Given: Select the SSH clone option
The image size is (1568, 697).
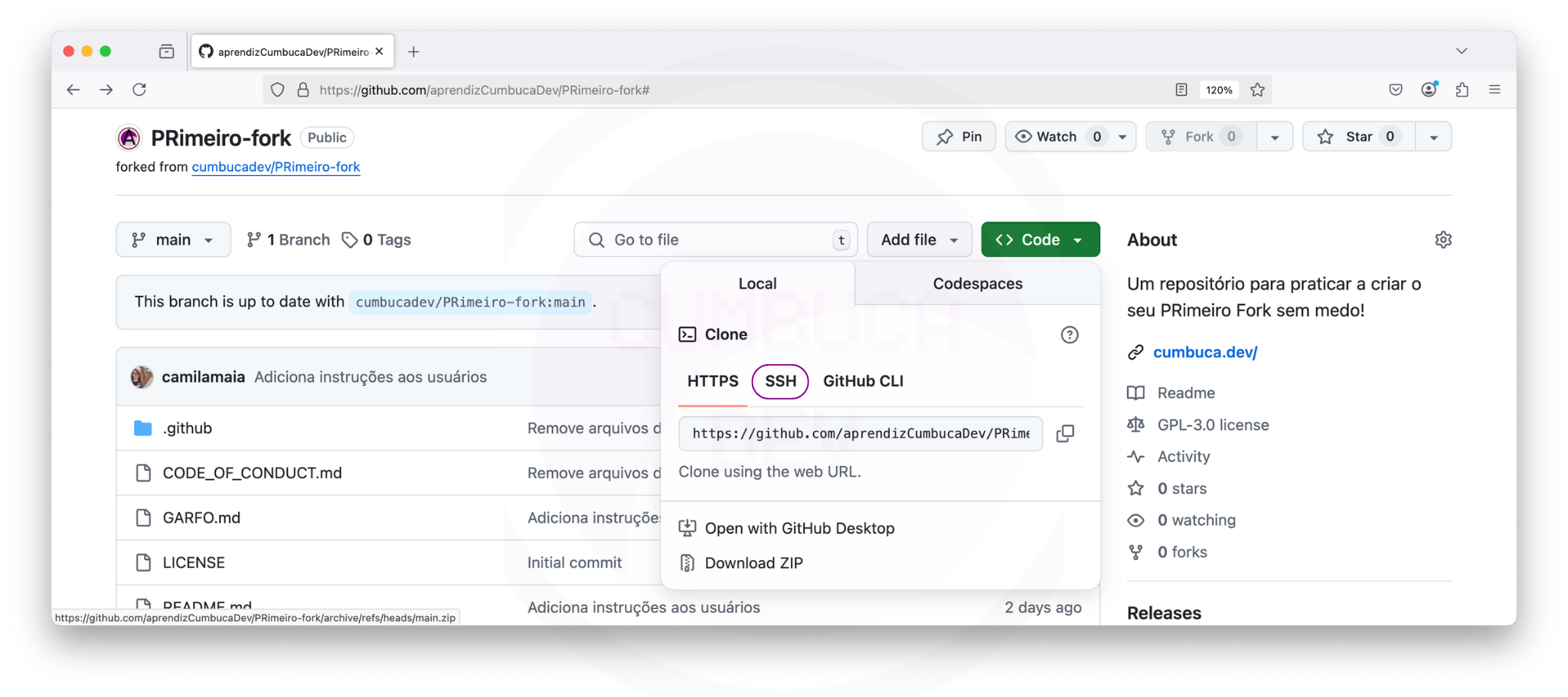Looking at the screenshot, I should coord(780,382).
